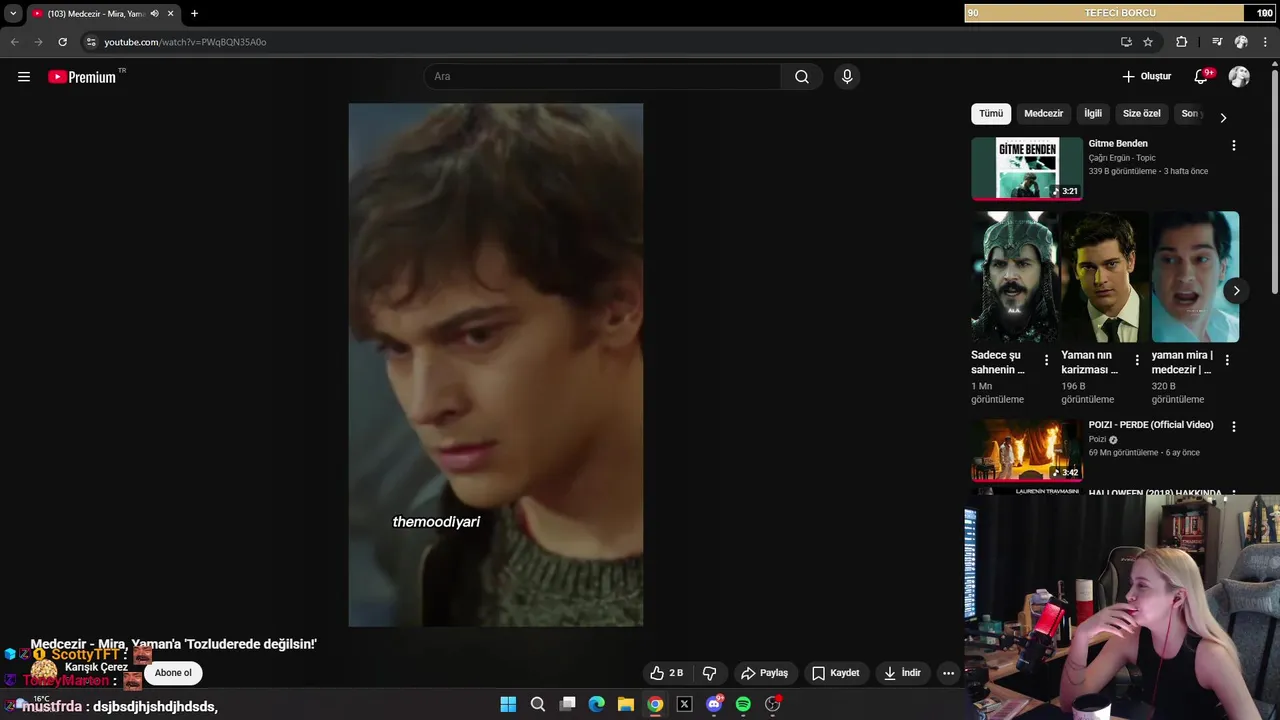Open site information icon in address bar
1280x720 pixels.
(x=90, y=42)
